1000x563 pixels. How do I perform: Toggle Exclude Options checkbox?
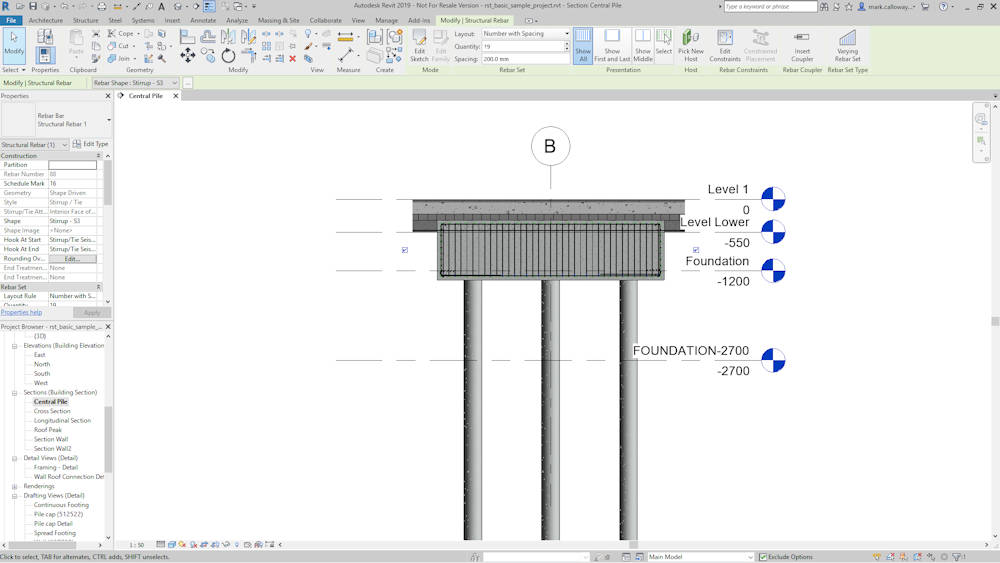pos(763,557)
